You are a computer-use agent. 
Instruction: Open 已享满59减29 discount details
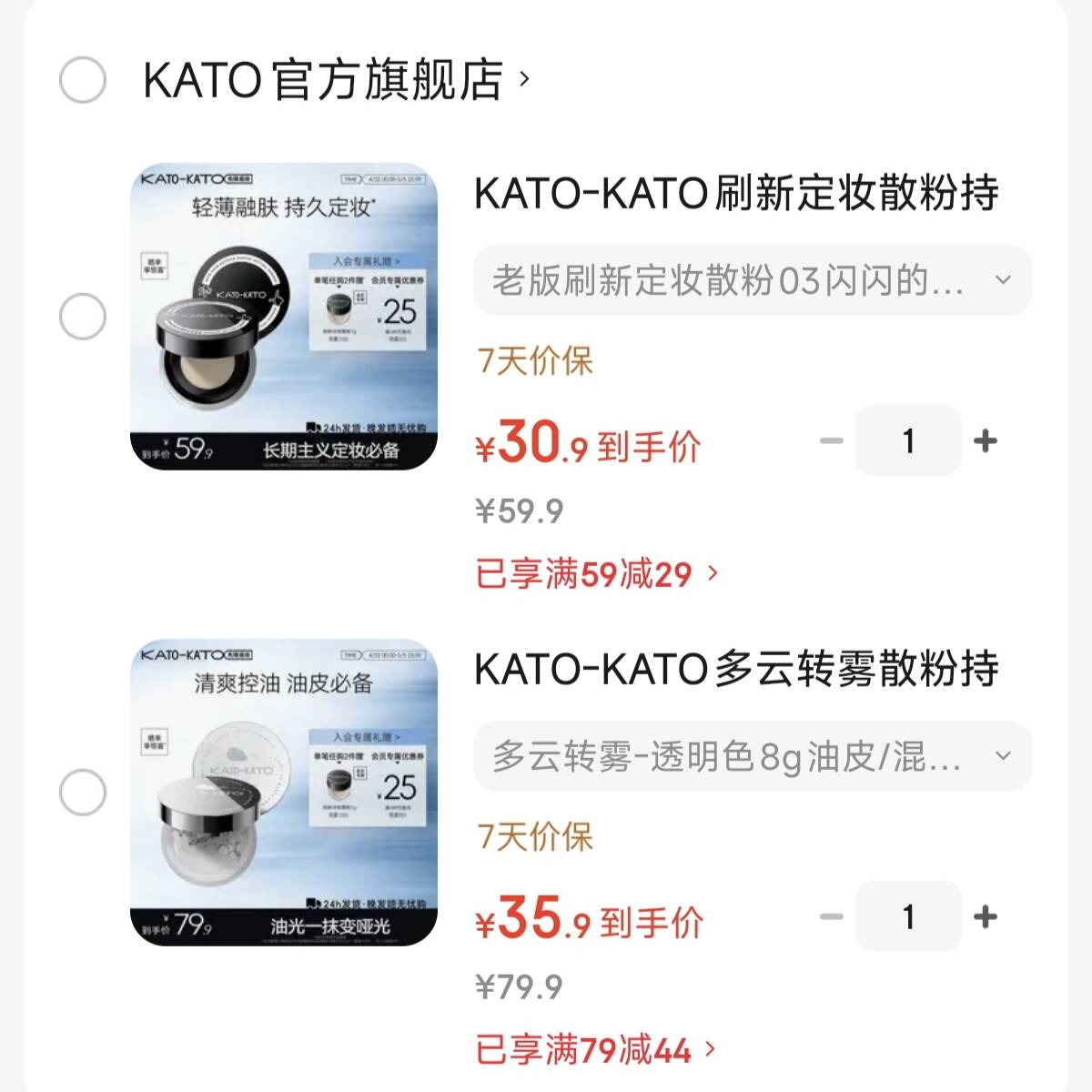click(x=597, y=574)
